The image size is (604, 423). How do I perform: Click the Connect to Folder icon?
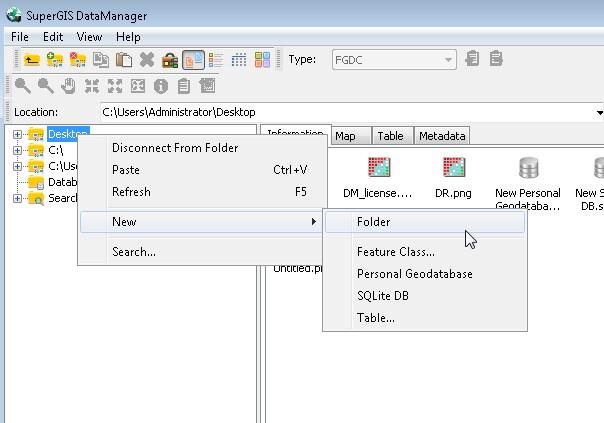[x=55, y=60]
